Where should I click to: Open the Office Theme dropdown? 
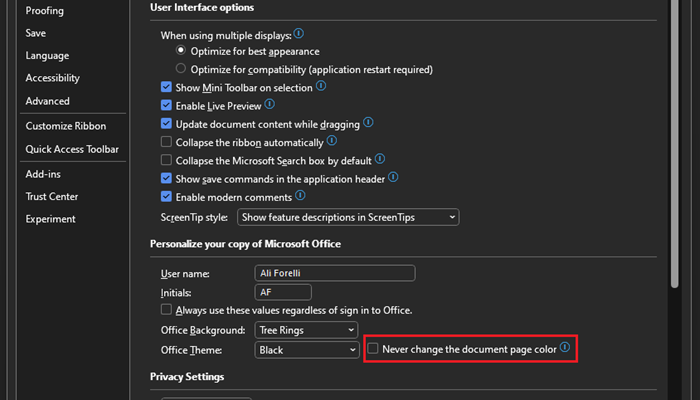click(306, 350)
